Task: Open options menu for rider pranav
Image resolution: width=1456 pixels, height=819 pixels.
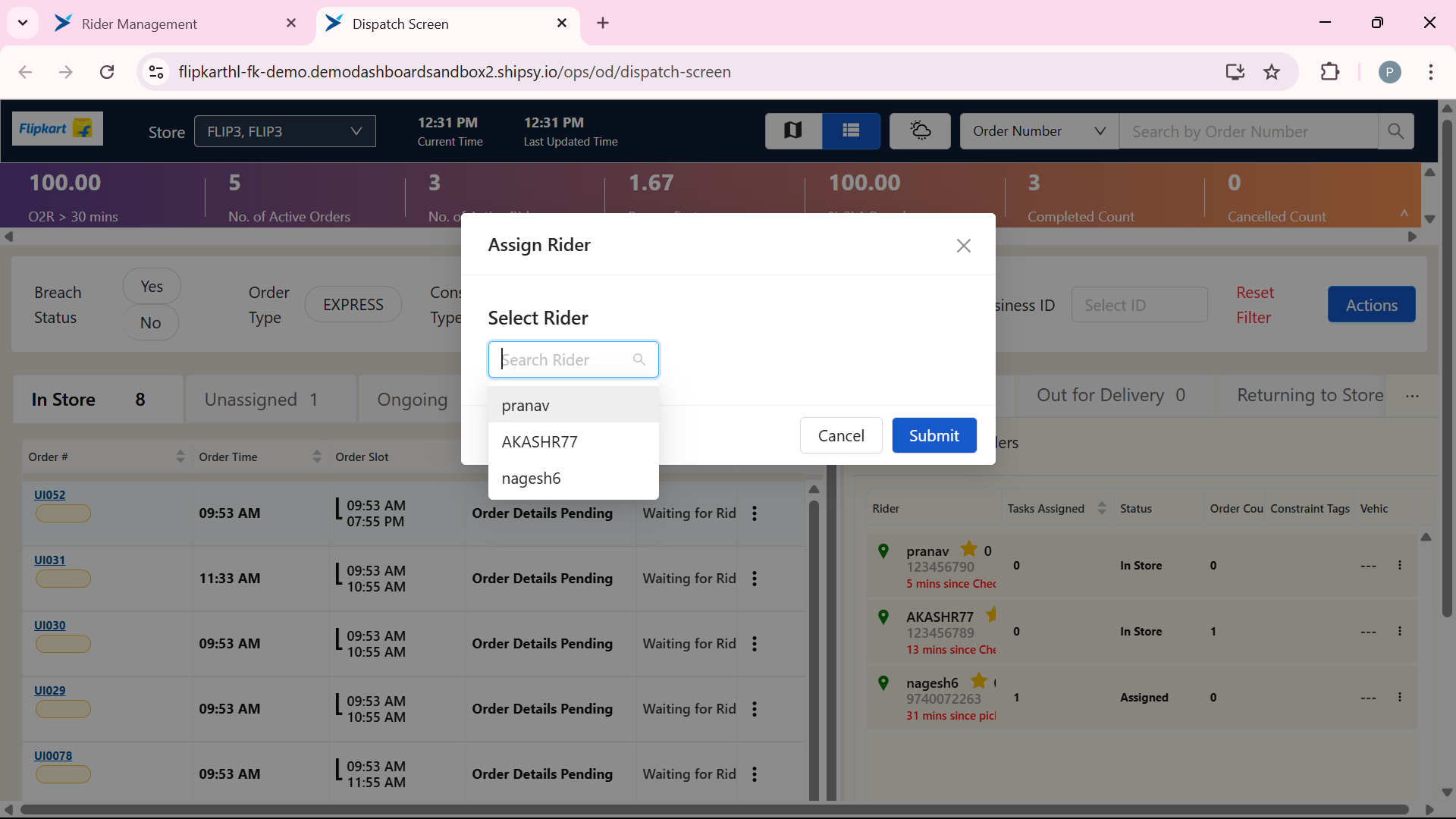Action: click(1400, 566)
